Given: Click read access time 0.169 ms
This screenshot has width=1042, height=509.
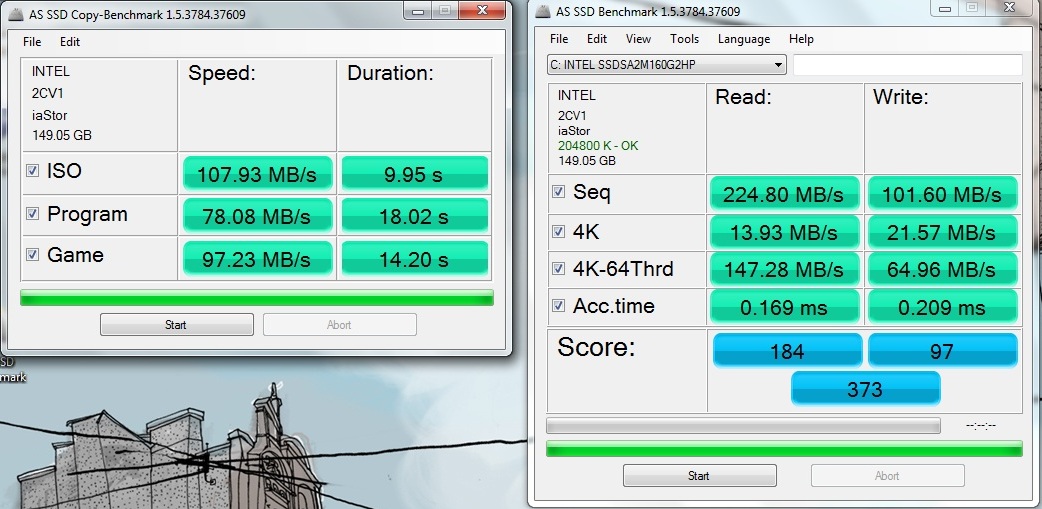Looking at the screenshot, I should (x=785, y=306).
